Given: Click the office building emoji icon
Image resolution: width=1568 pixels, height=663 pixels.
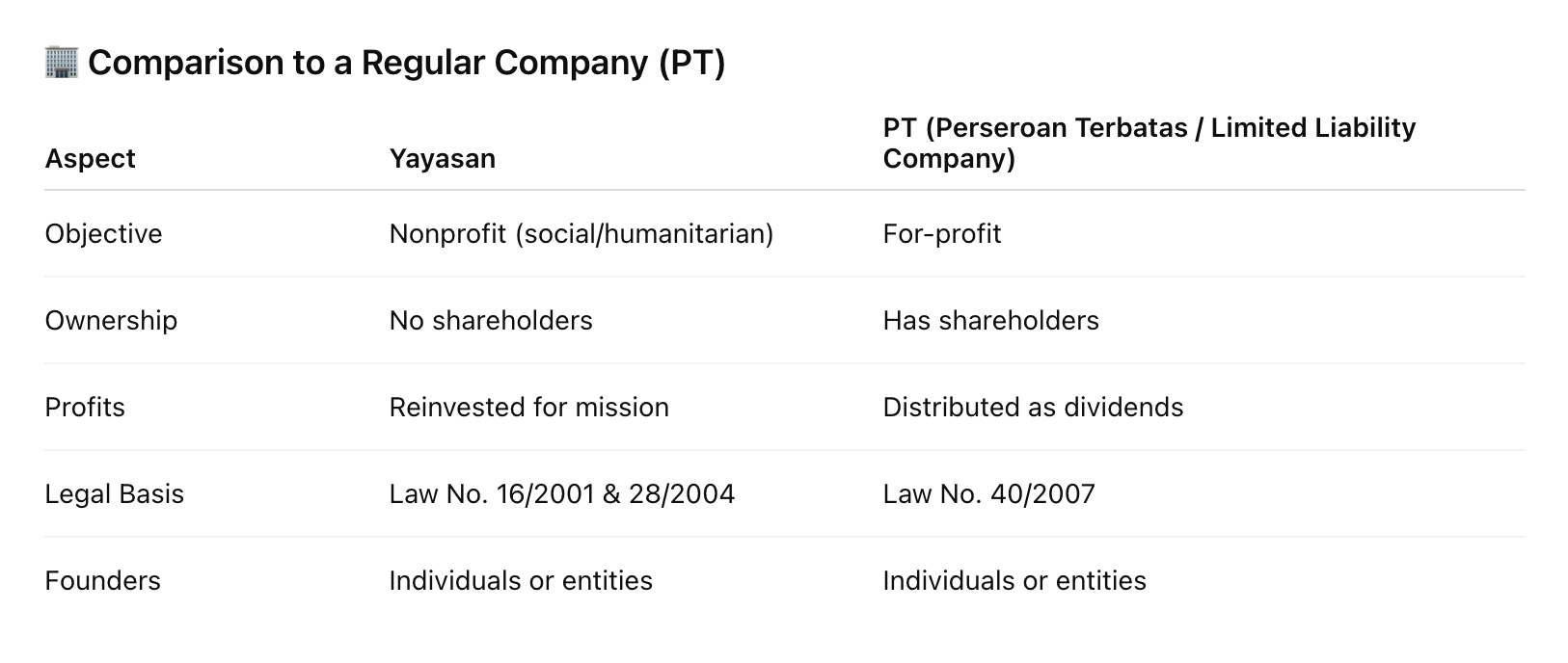Looking at the screenshot, I should click(61, 63).
